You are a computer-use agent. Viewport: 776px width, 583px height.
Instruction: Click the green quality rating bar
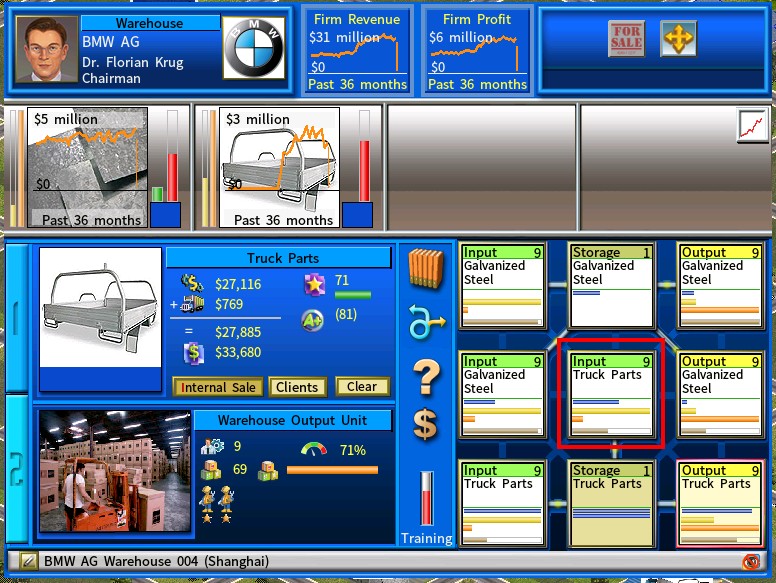coord(352,295)
